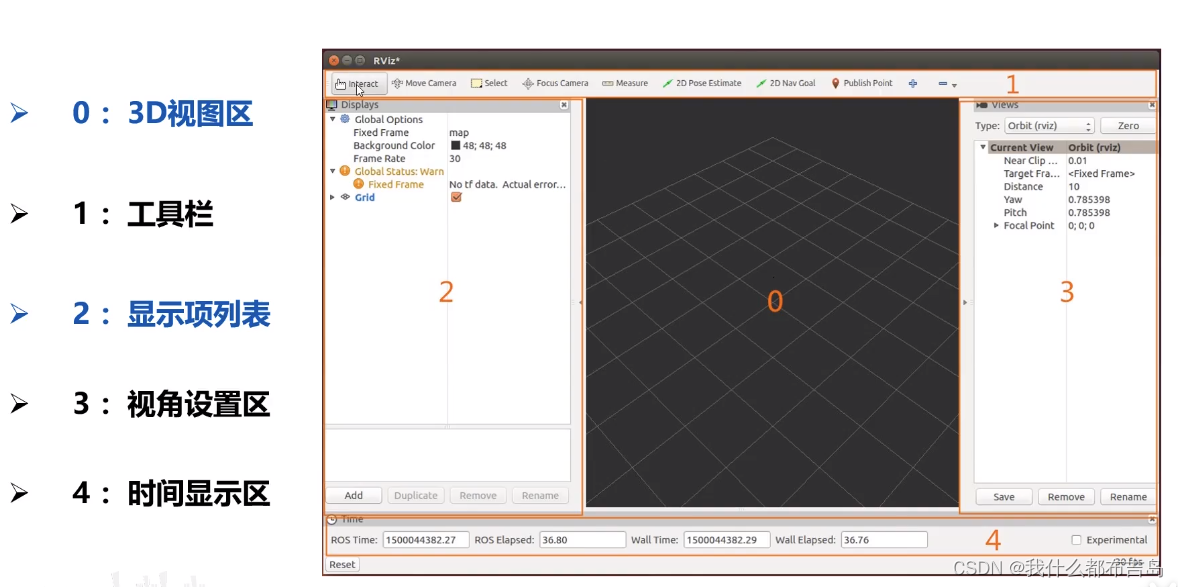Screen dimensions: 1178x587
Task: Click the Wall Time field
Action: (x=727, y=540)
